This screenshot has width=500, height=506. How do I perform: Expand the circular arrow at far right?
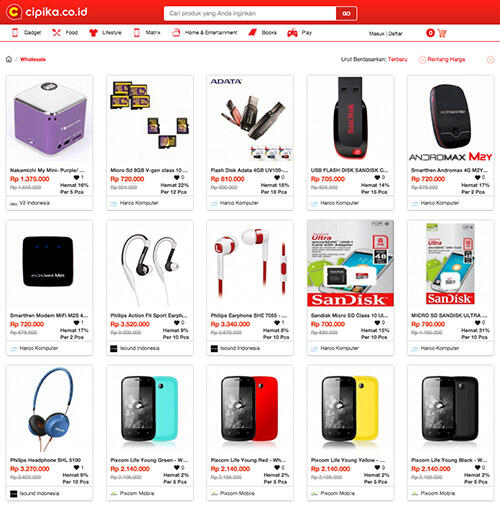(490, 60)
